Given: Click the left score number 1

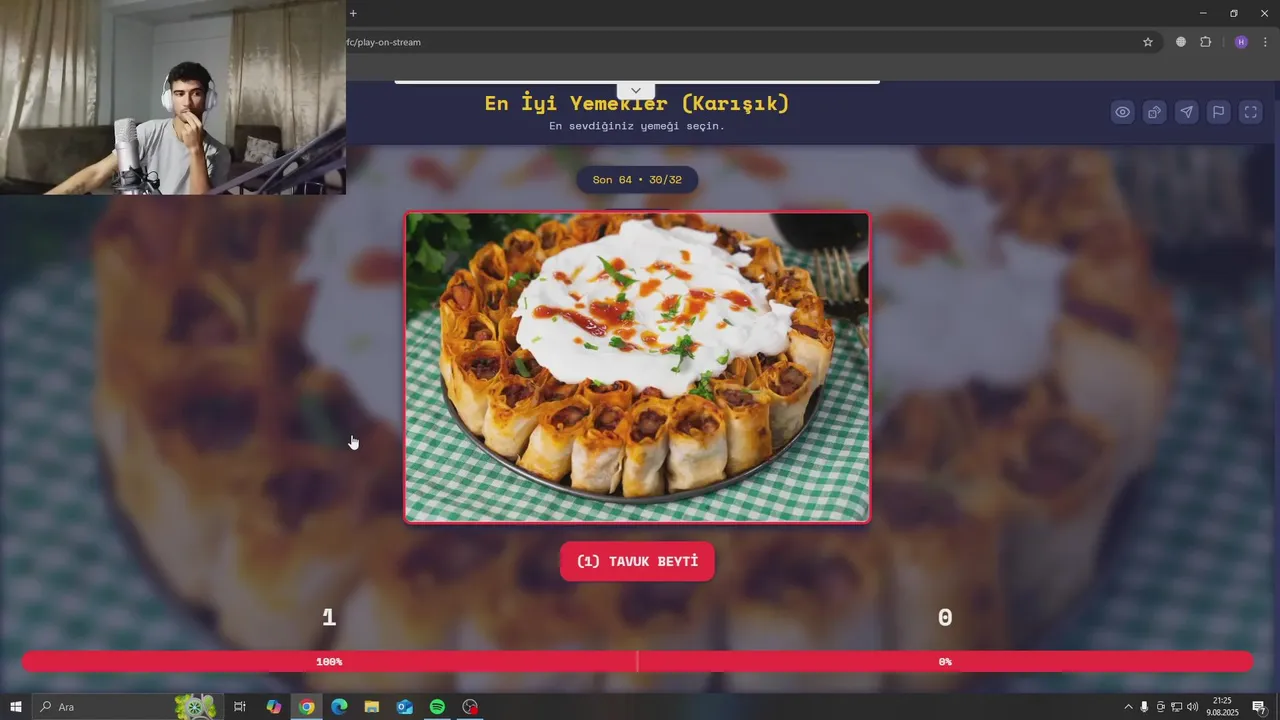Looking at the screenshot, I should click(329, 618).
